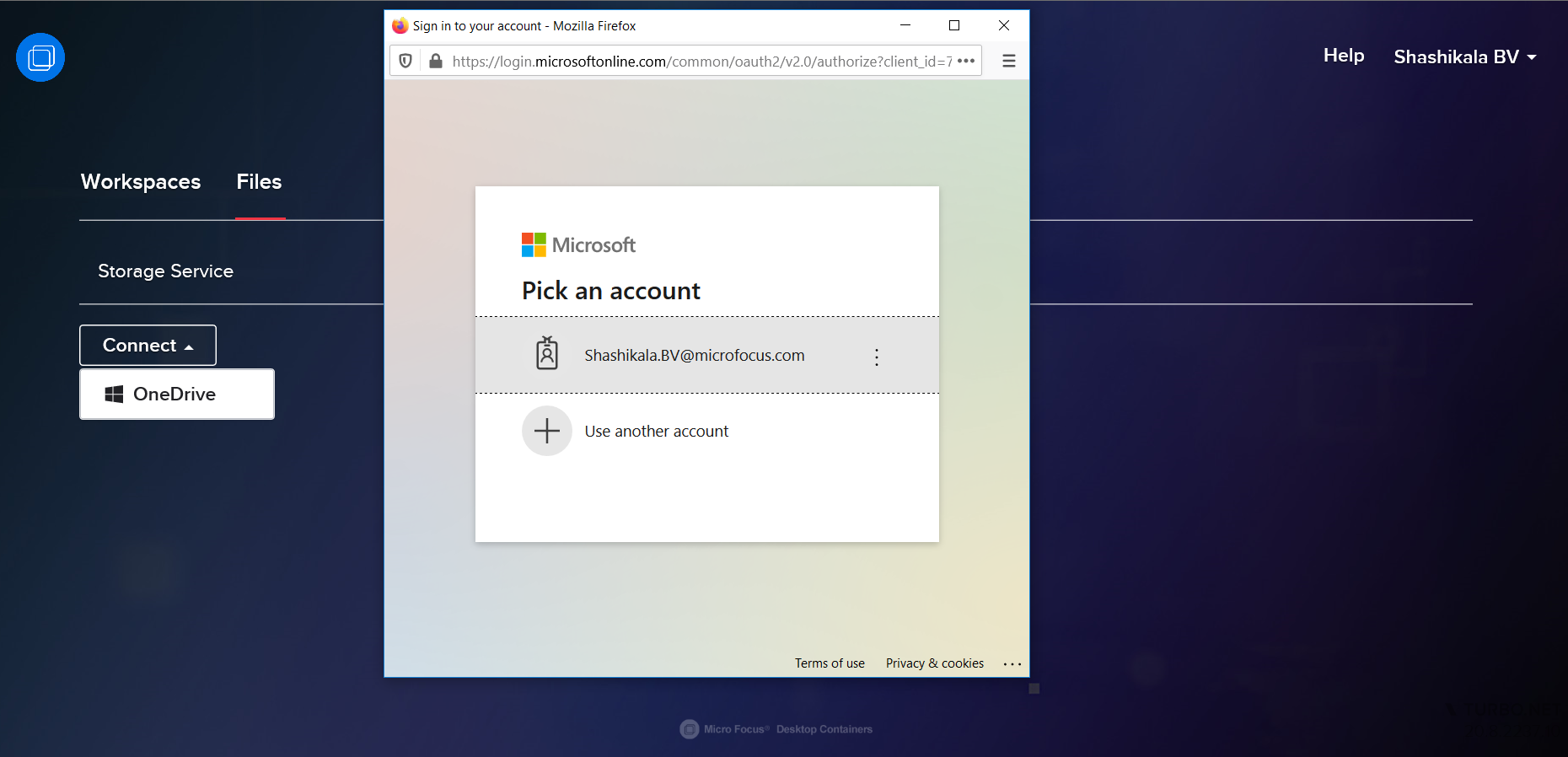Click the Firefox tracking protection shield icon
The image size is (1568, 757).
coord(405,61)
